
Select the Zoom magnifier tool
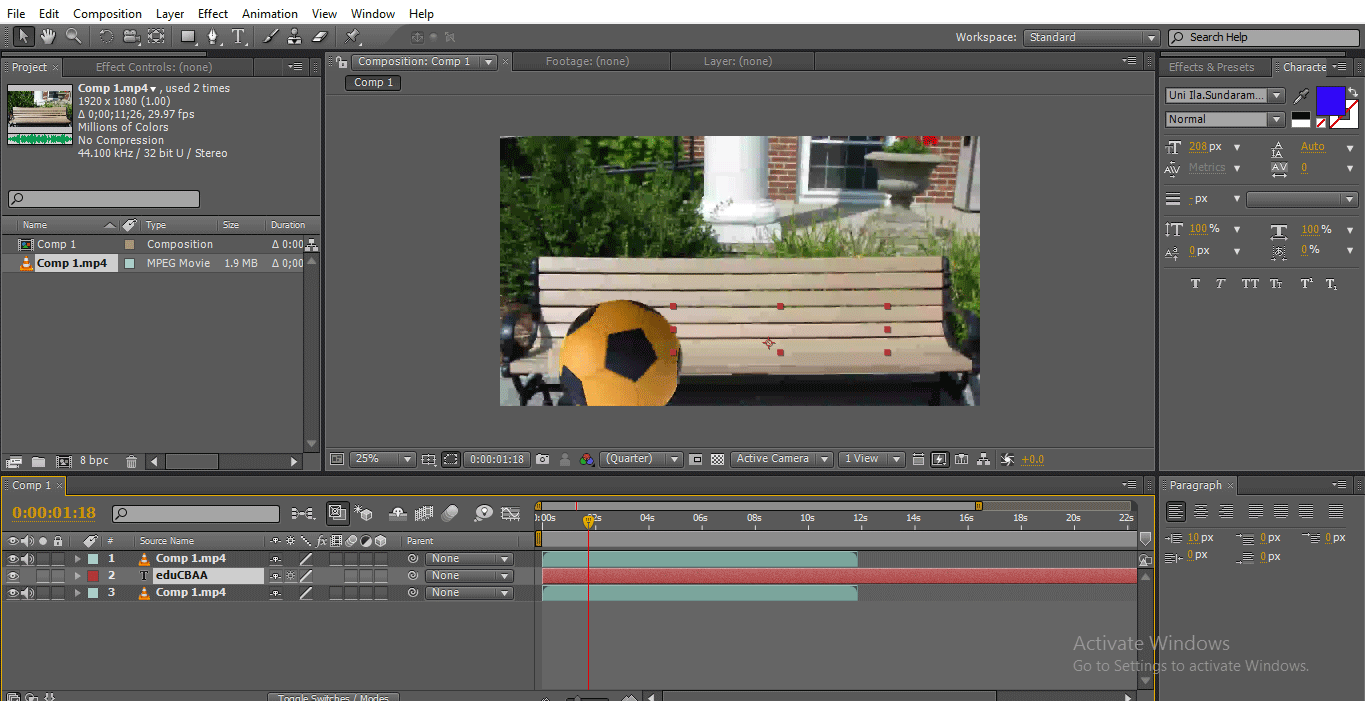73,37
